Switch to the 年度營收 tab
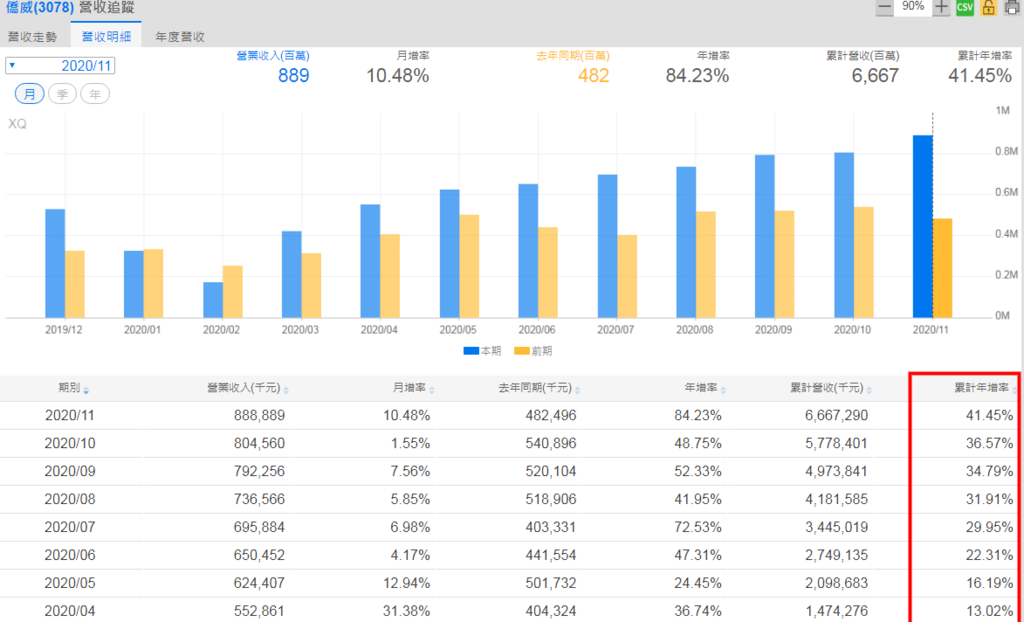The image size is (1024, 622). pyautogui.click(x=180, y=37)
